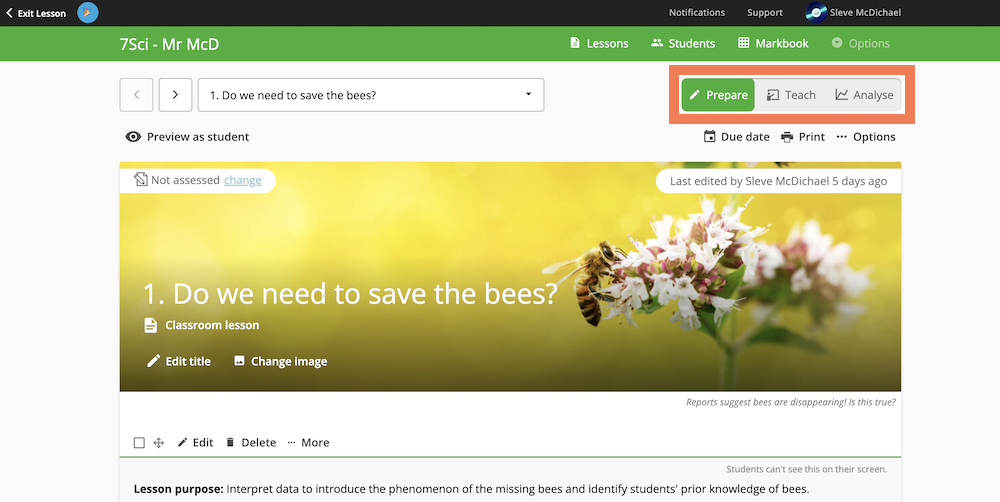Click the Exit Lesson back arrow

[9, 13]
